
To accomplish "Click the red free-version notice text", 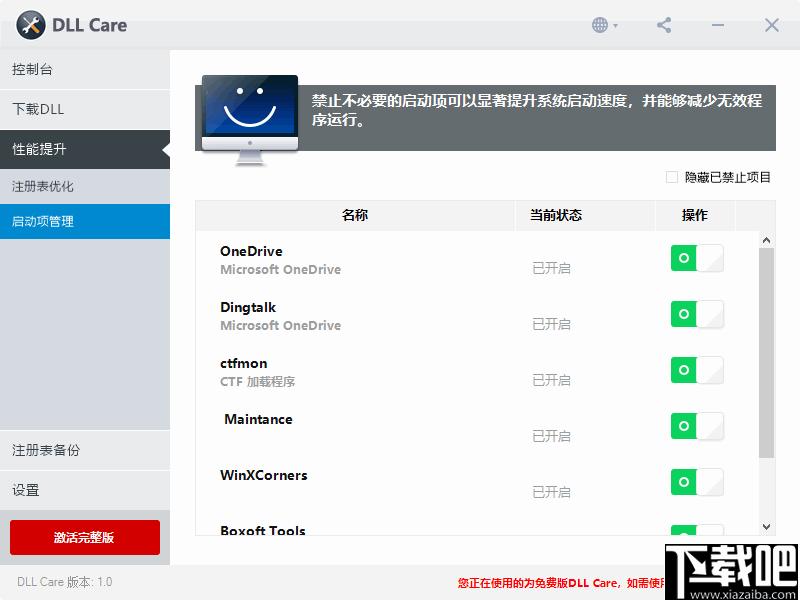I will coord(561,583).
